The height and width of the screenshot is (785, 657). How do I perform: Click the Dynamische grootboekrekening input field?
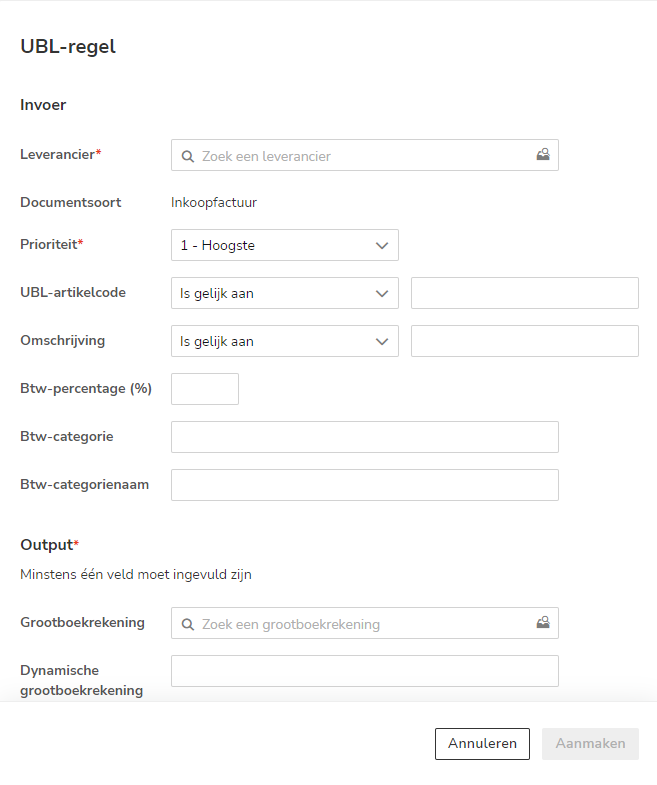364,671
